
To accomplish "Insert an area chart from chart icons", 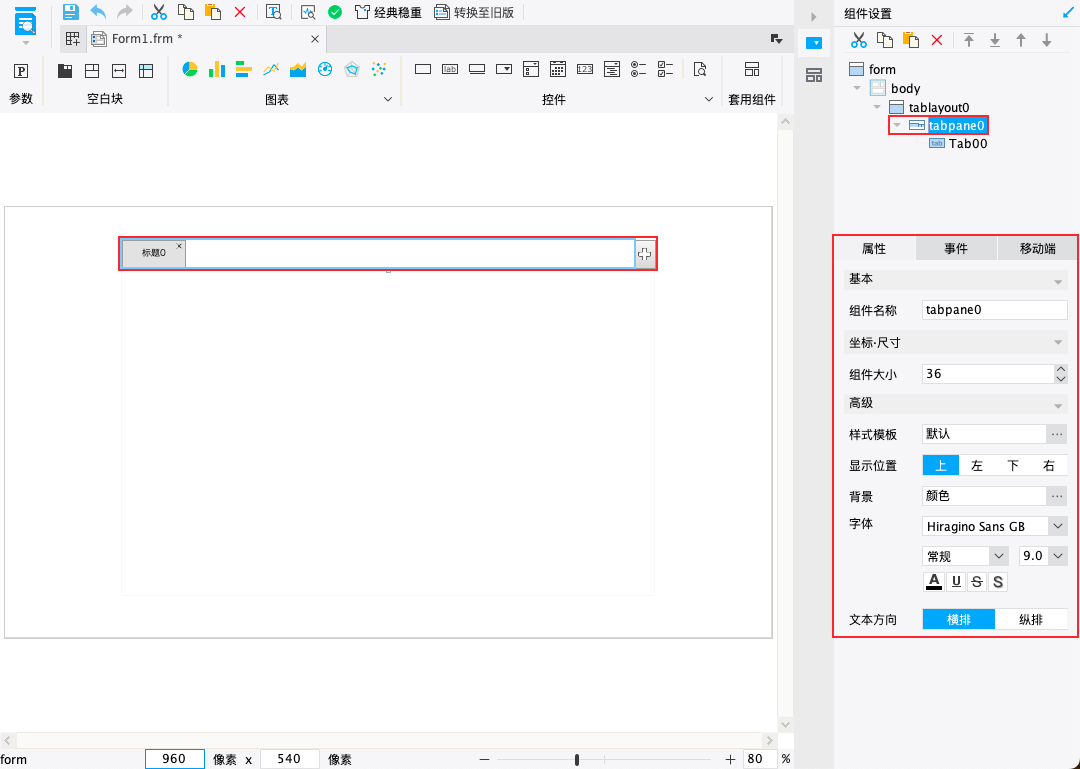I will click(298, 69).
